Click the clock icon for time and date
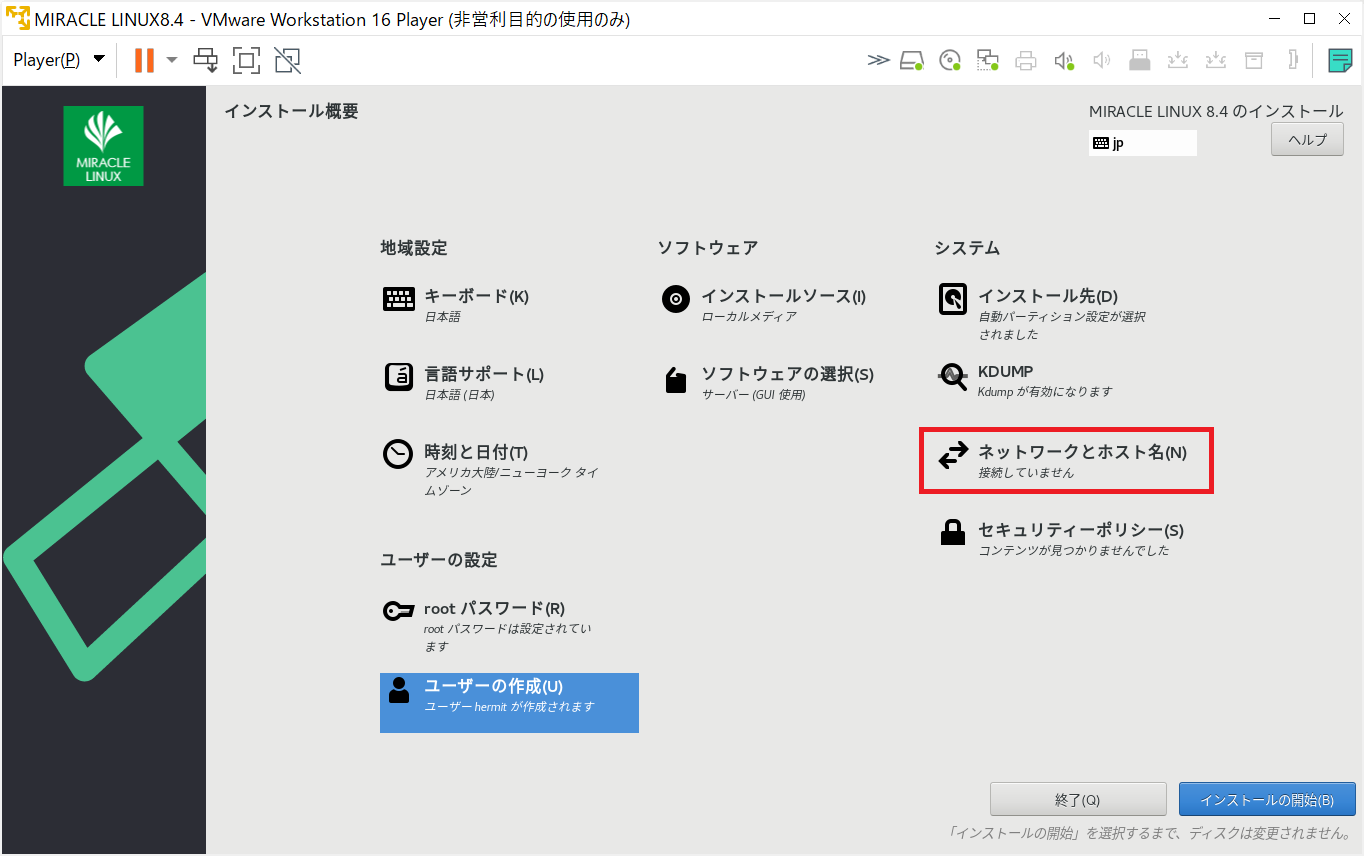Viewport: 1364px width, 856px height. click(x=398, y=454)
